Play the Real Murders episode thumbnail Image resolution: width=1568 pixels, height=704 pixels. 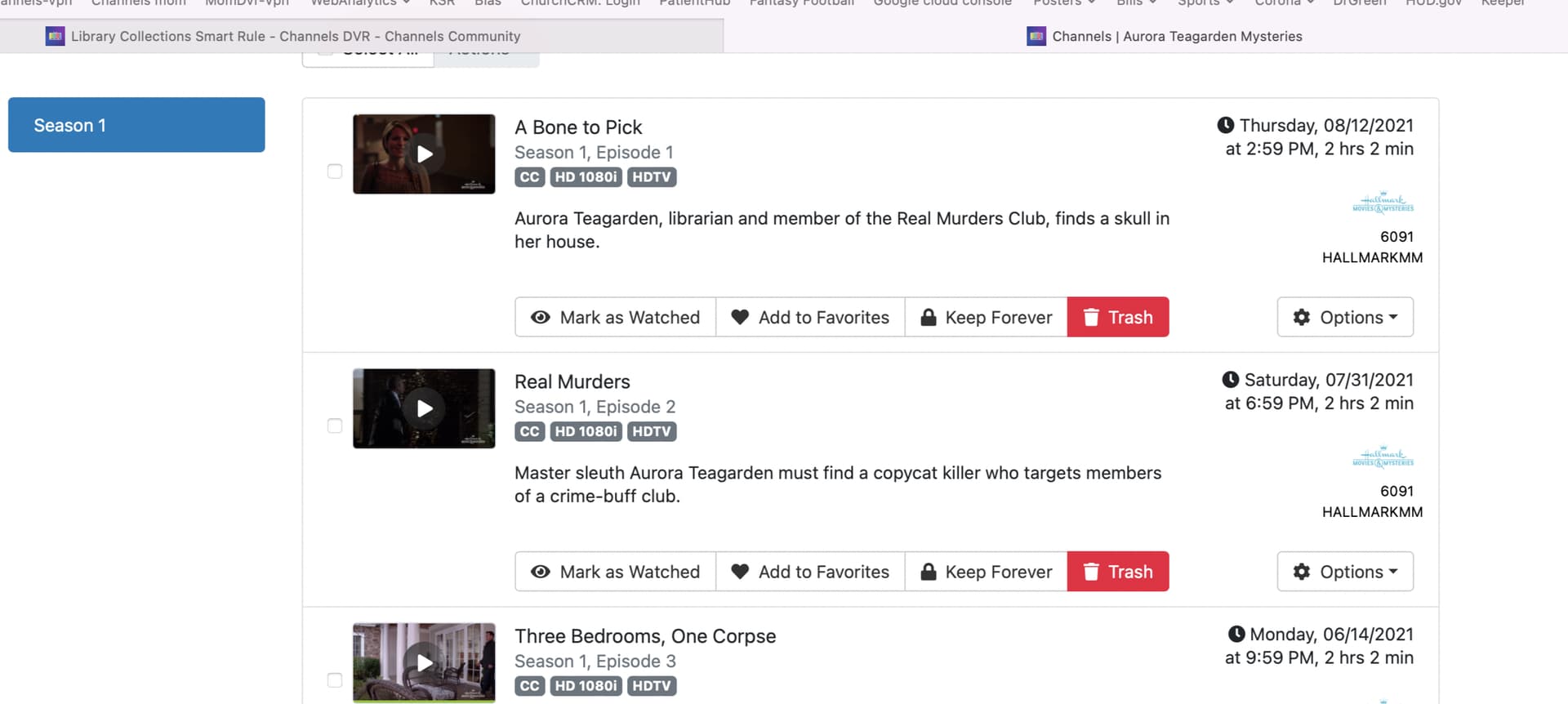(424, 408)
